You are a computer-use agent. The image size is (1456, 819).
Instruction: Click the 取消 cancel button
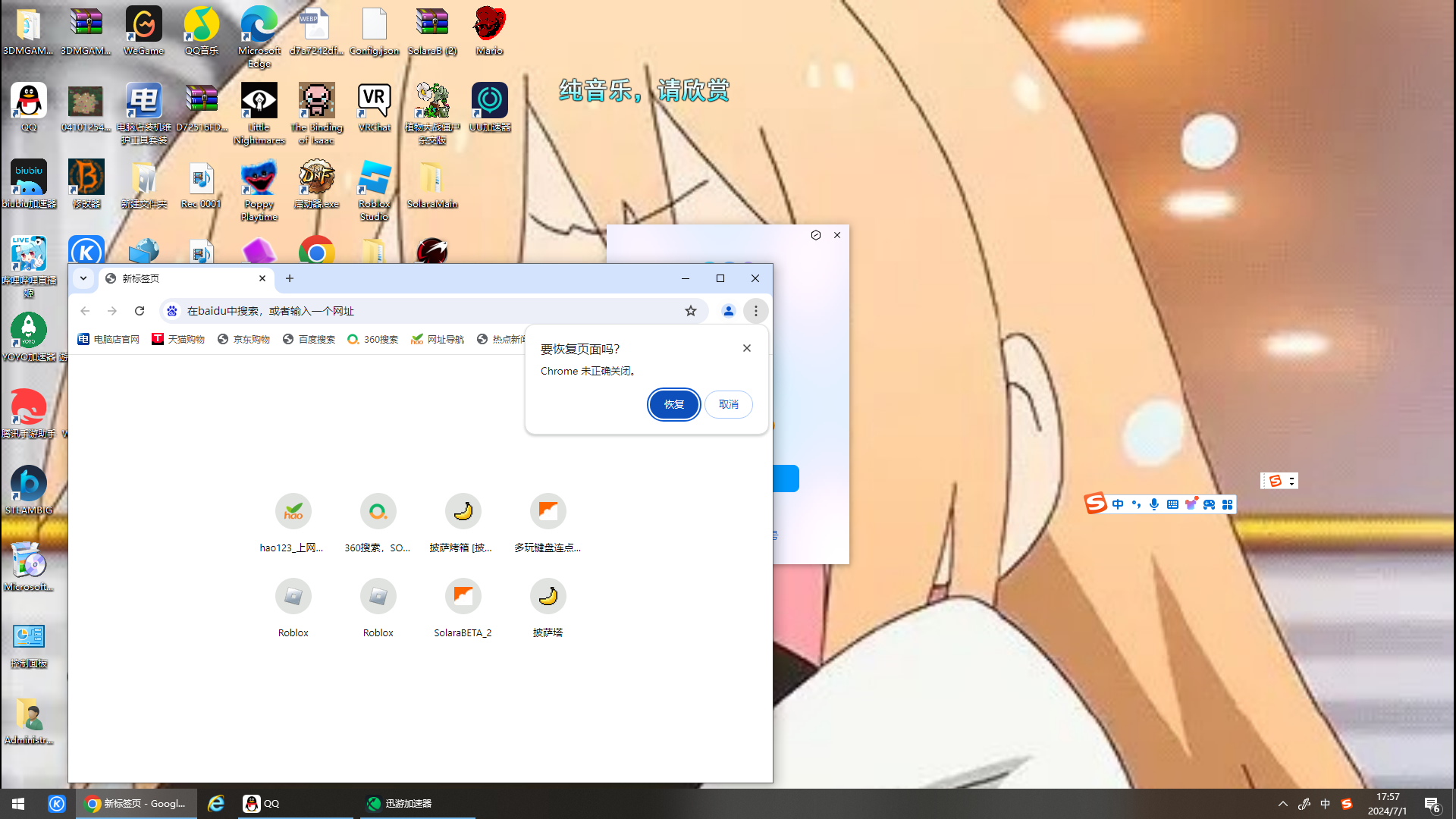[728, 405]
